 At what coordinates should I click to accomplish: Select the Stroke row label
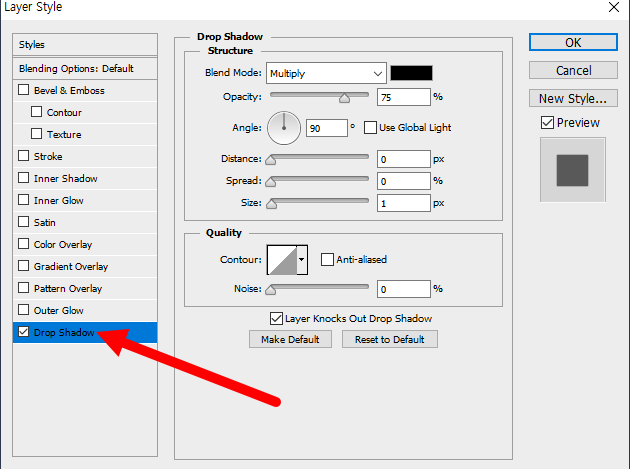pyautogui.click(x=48, y=156)
